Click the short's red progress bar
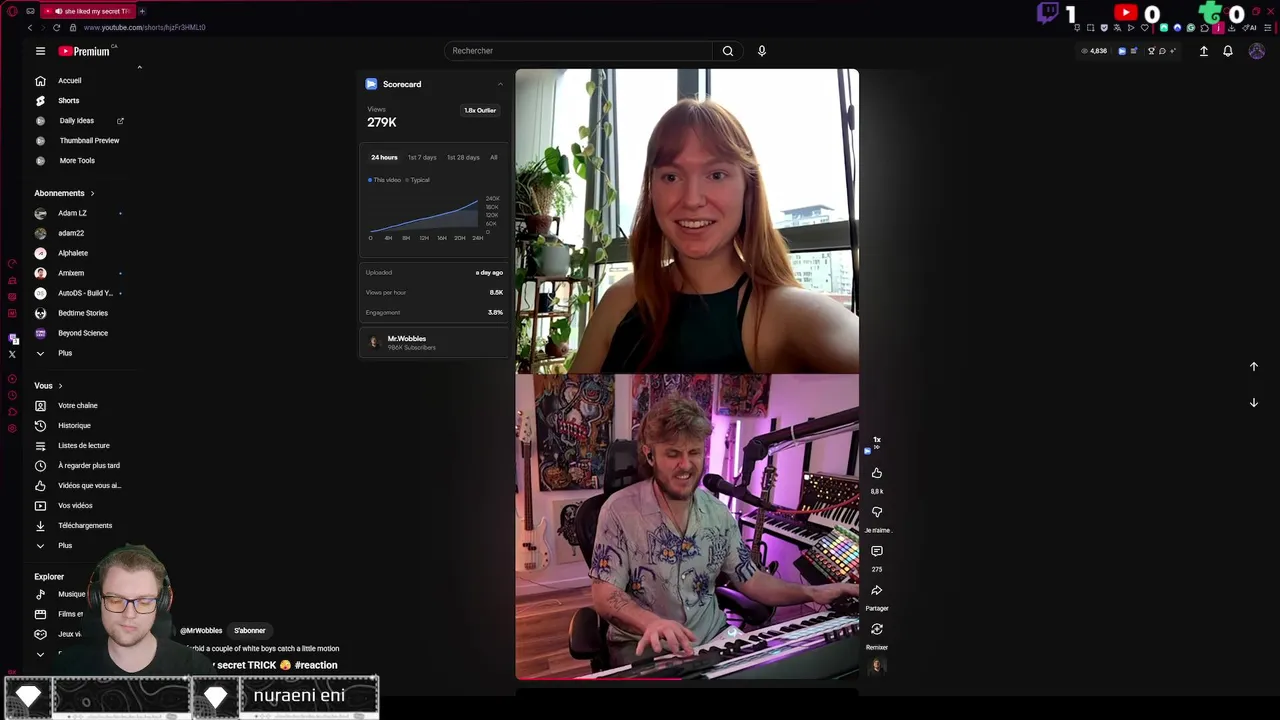The width and height of the screenshot is (1280, 720). (x=600, y=679)
